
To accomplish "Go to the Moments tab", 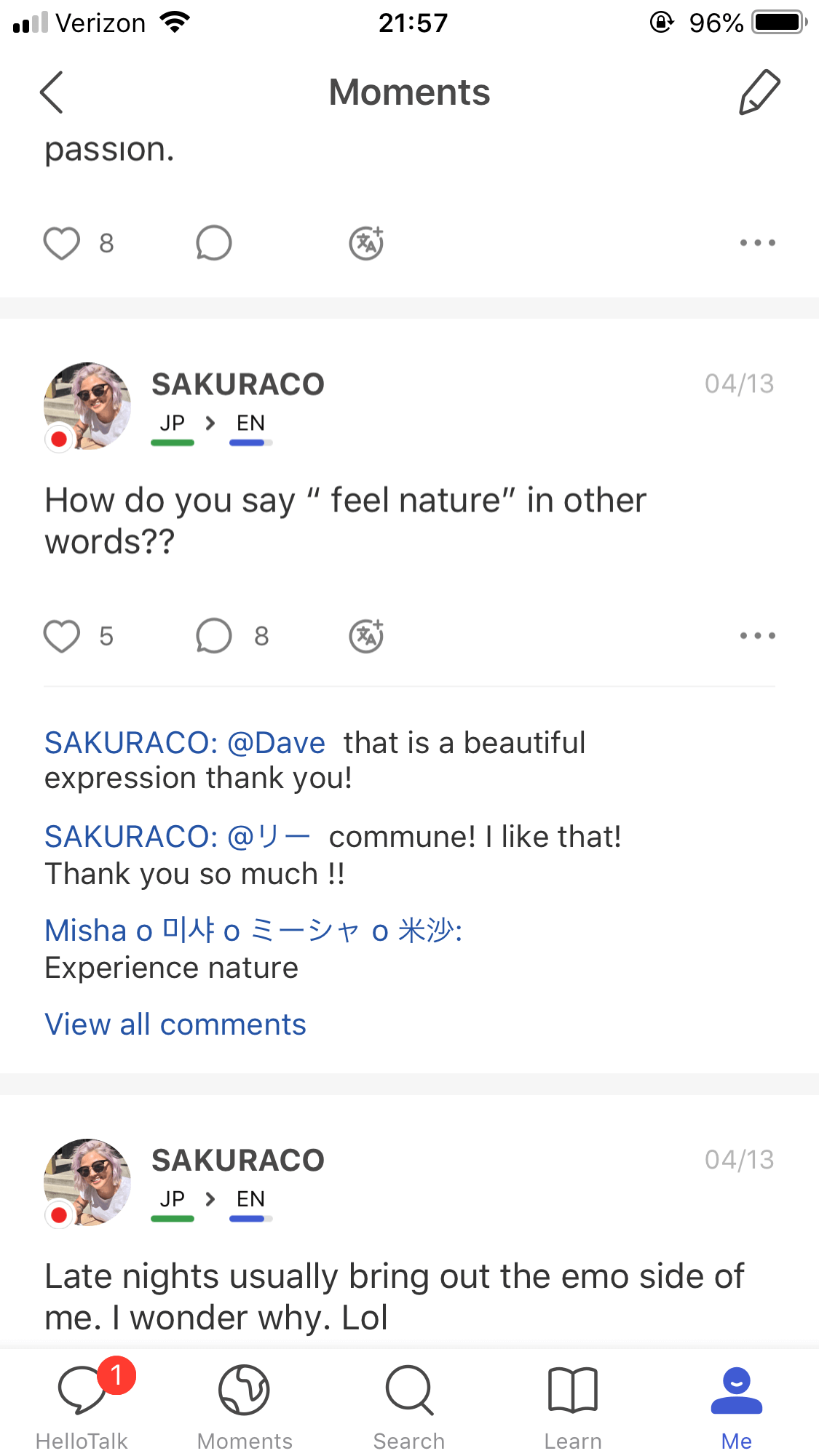I will point(245,1404).
